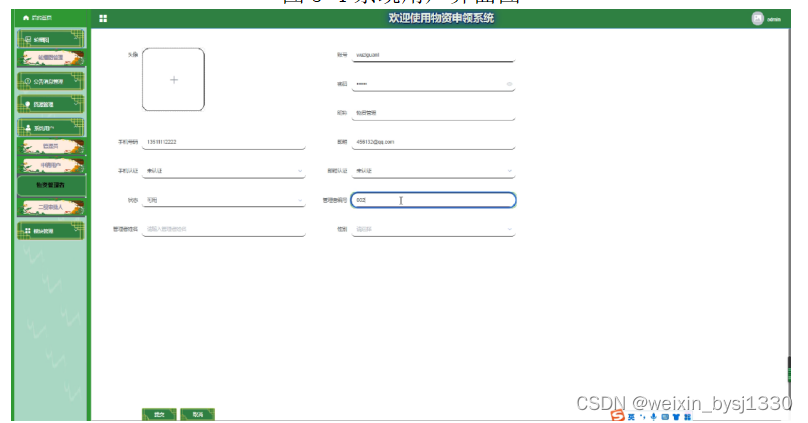
Task: Click the account field containing wuziguan
Action: point(433,55)
